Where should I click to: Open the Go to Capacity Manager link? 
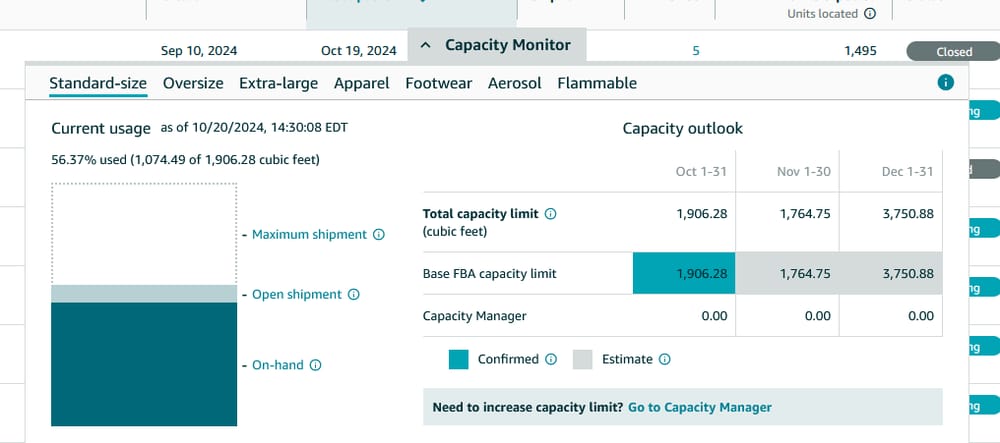click(x=700, y=407)
